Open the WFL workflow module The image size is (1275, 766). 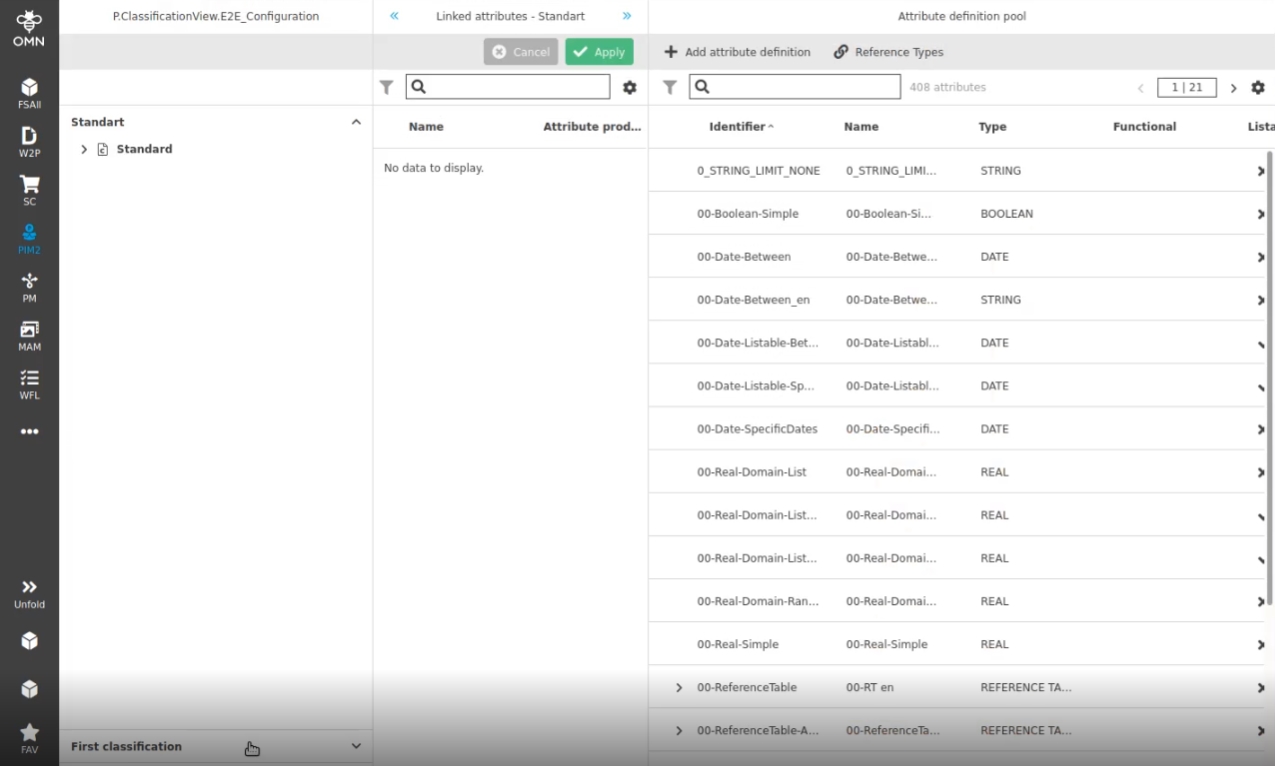(29, 384)
